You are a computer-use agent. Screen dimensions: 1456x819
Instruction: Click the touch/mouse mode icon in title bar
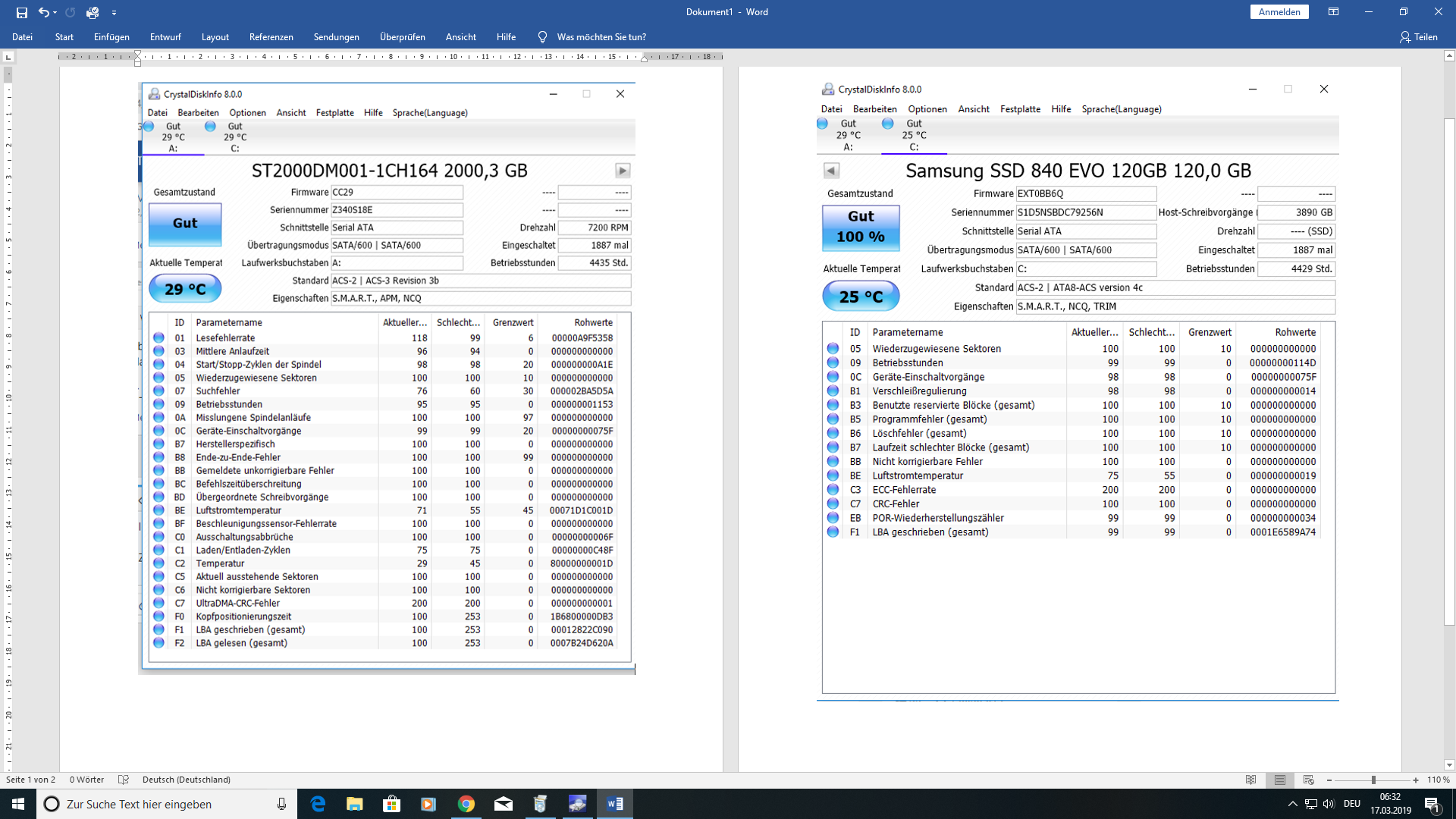tap(93, 12)
